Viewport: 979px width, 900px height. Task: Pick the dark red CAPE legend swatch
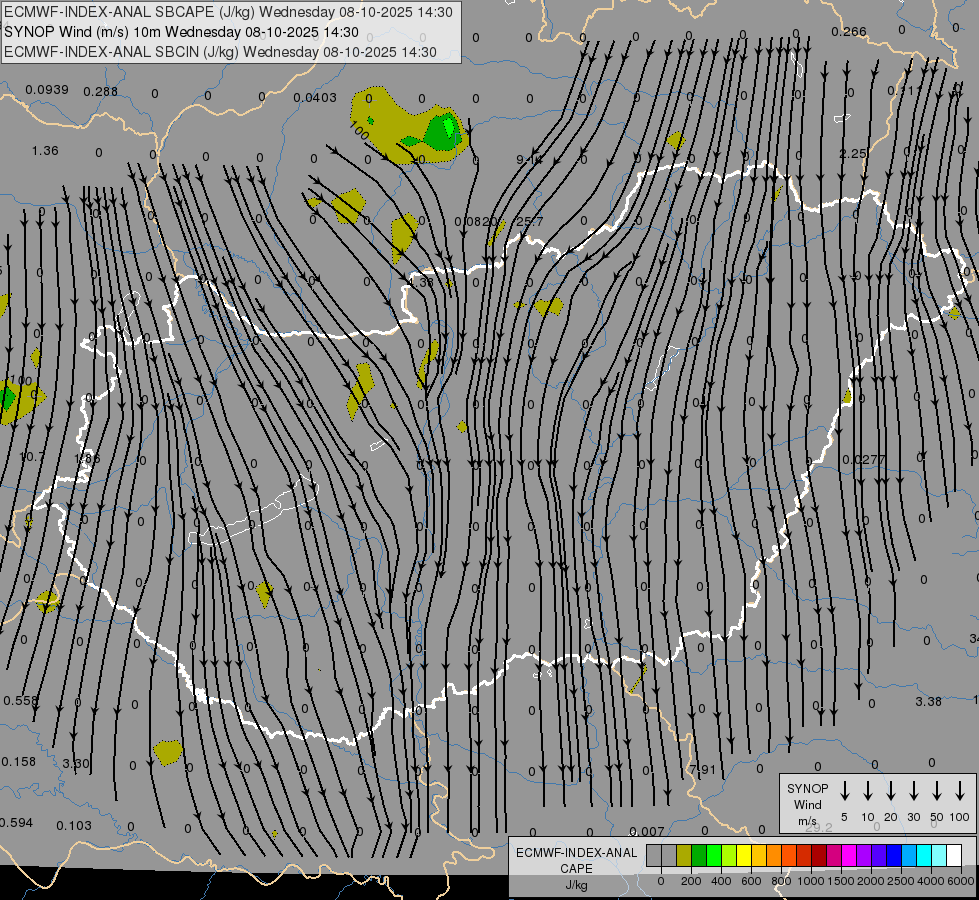[819, 856]
